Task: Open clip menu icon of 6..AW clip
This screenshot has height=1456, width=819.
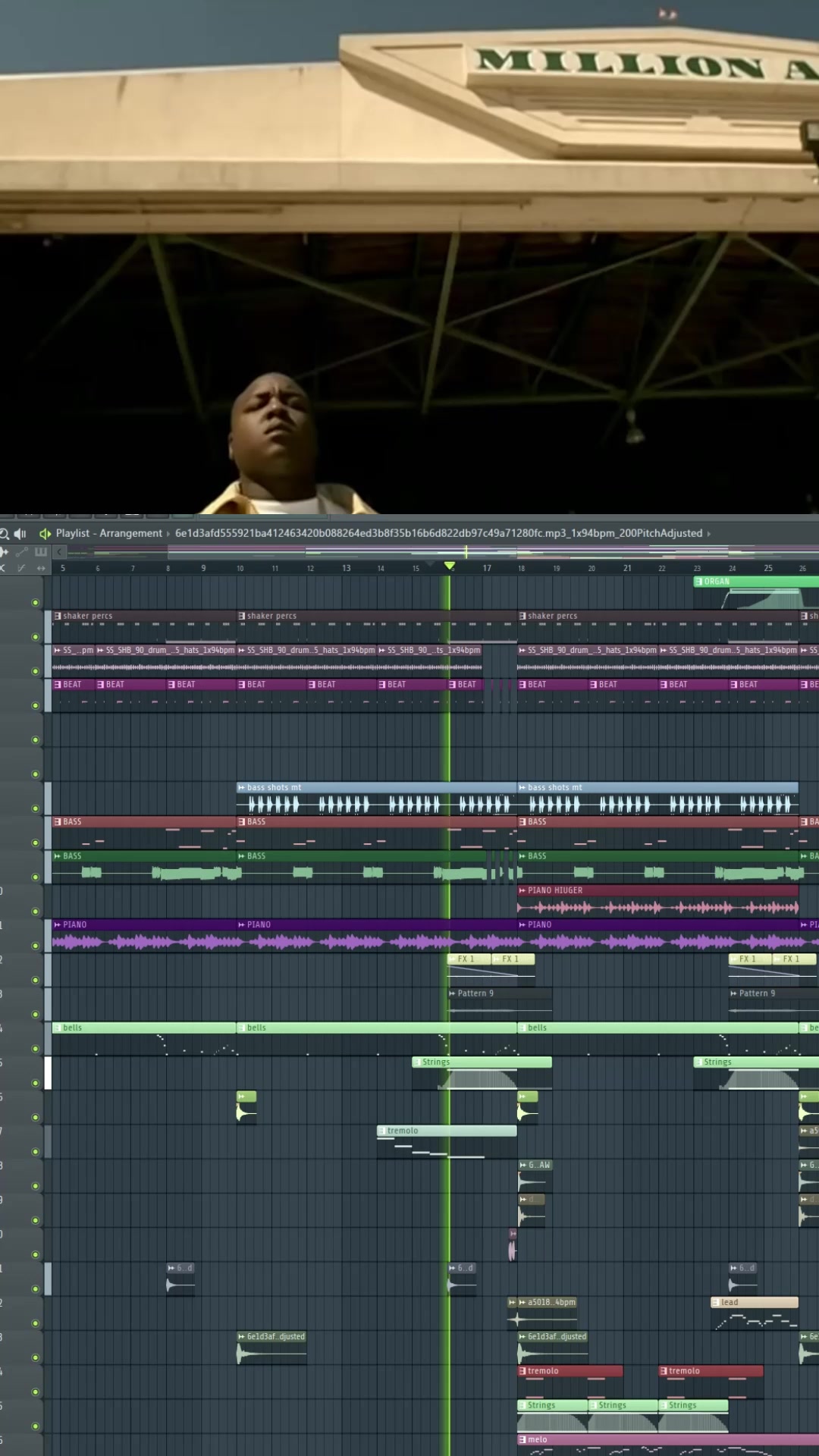Action: point(522,1165)
